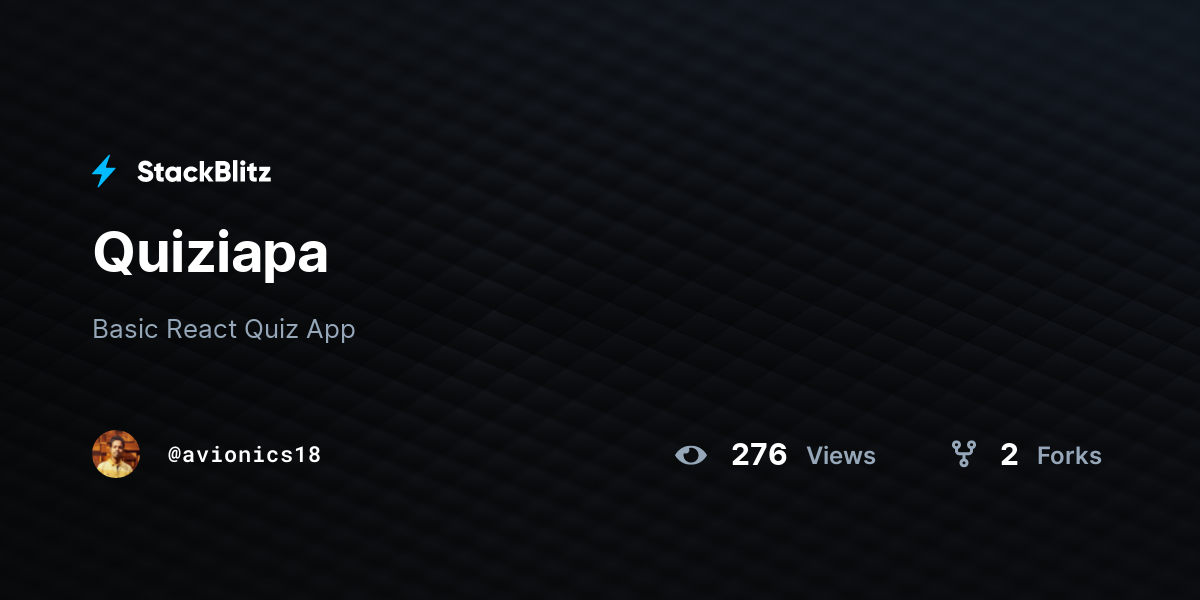Screen dimensions: 1200x600
Task: Open the avionics18 profile avatar
Action: 116,454
